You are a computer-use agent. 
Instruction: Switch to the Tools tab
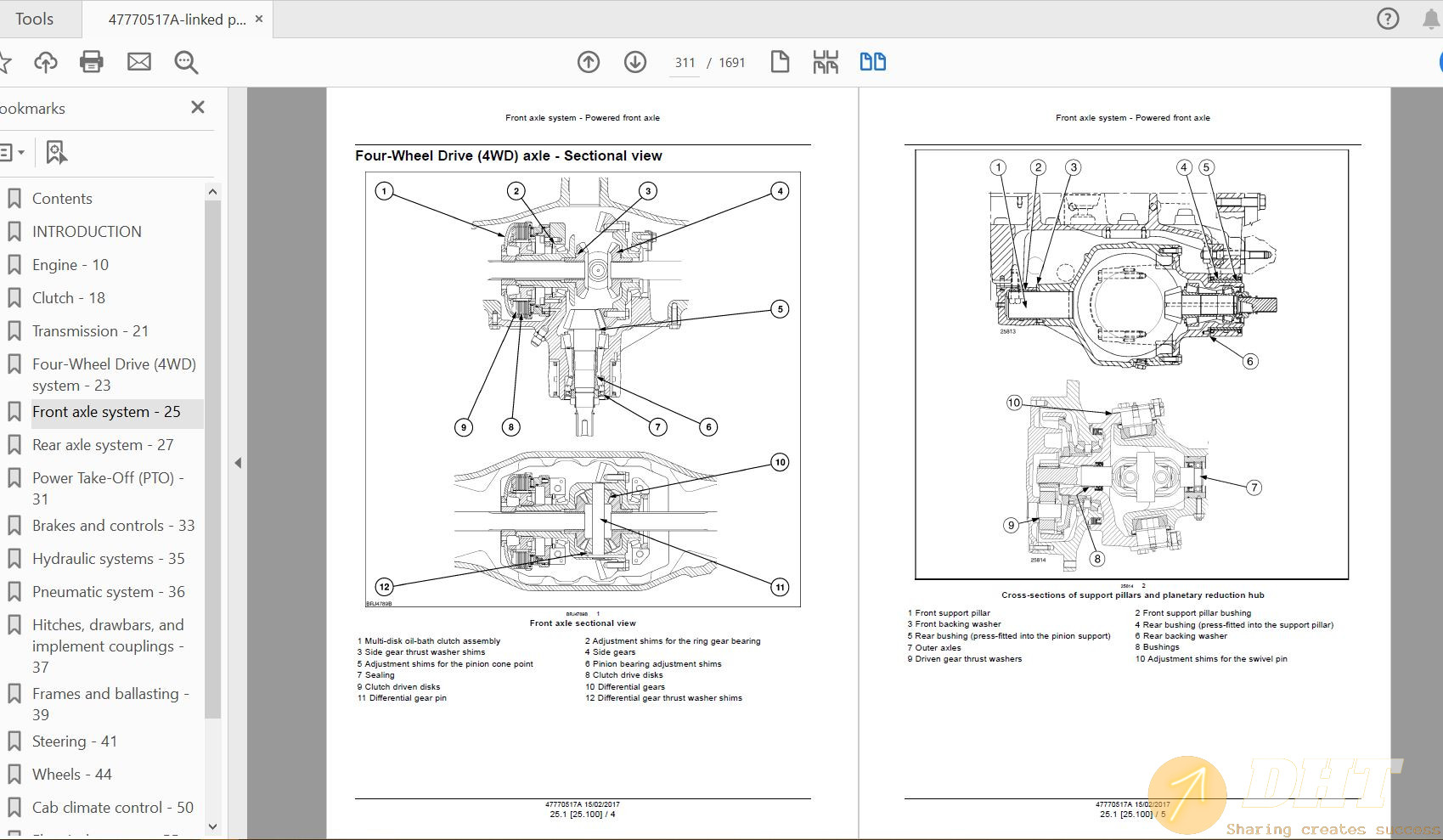pyautogui.click(x=34, y=19)
